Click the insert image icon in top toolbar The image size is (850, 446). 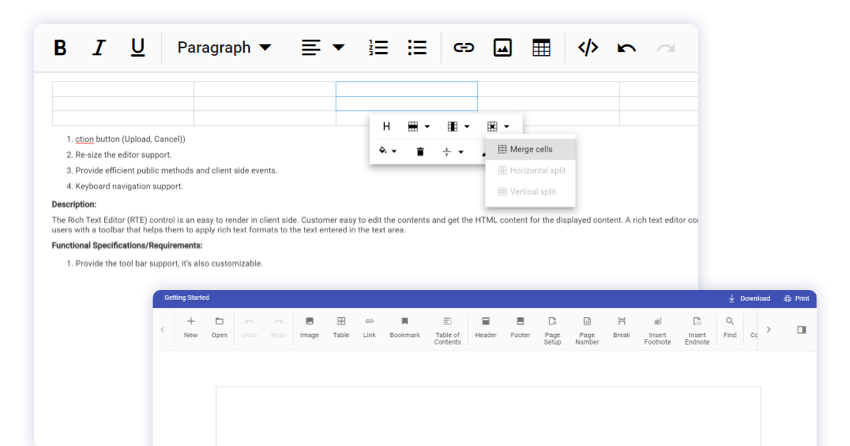(502, 48)
